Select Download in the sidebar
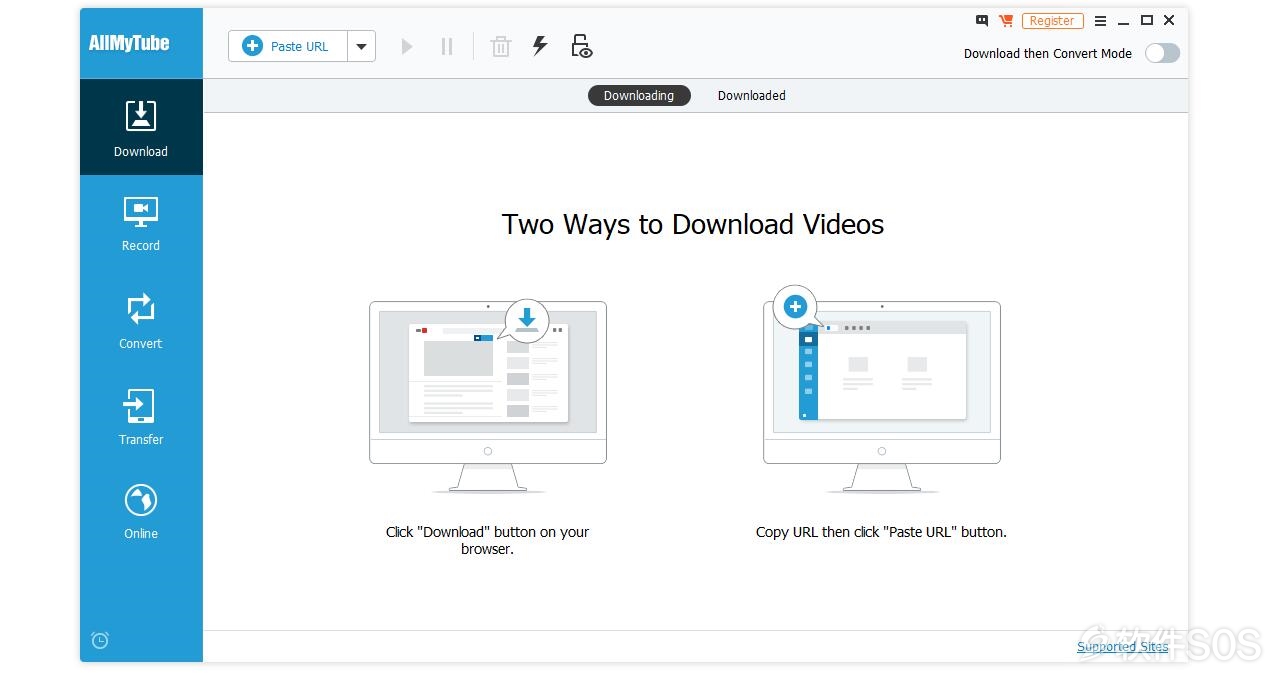 [x=141, y=127]
